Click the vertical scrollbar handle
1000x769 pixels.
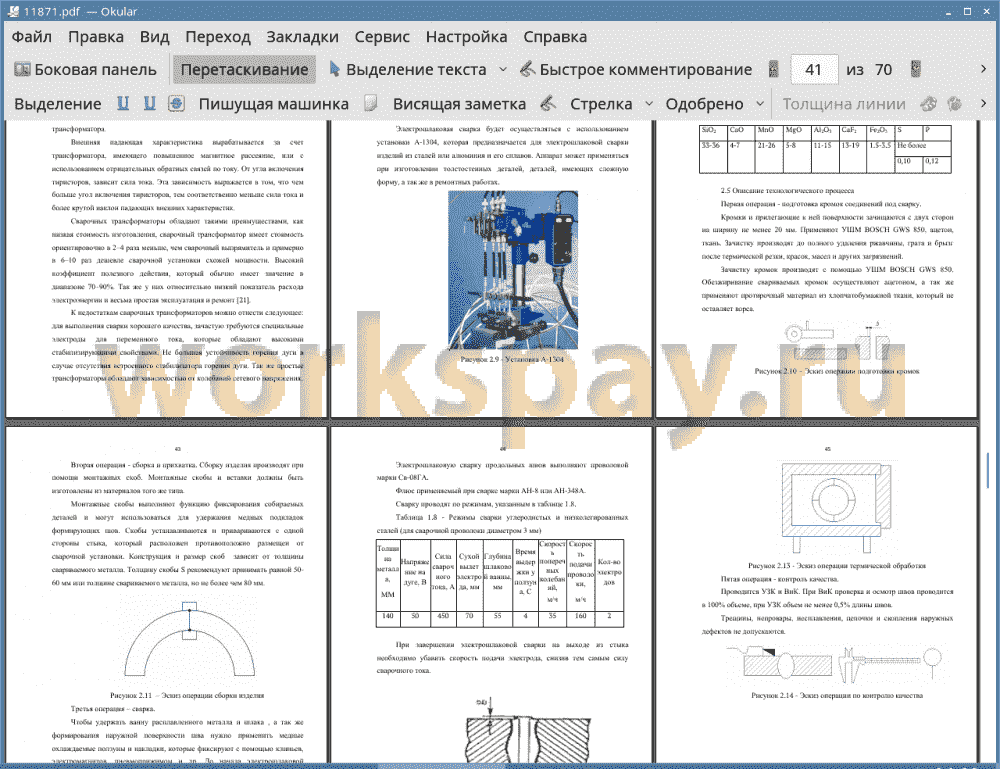pyautogui.click(x=988, y=470)
